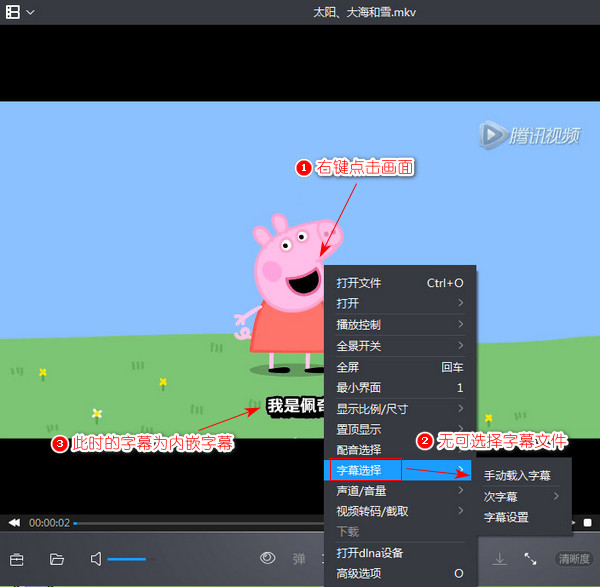The width and height of the screenshot is (600, 587).
Task: Click the disabled 下载 menu entry
Action: click(x=348, y=532)
